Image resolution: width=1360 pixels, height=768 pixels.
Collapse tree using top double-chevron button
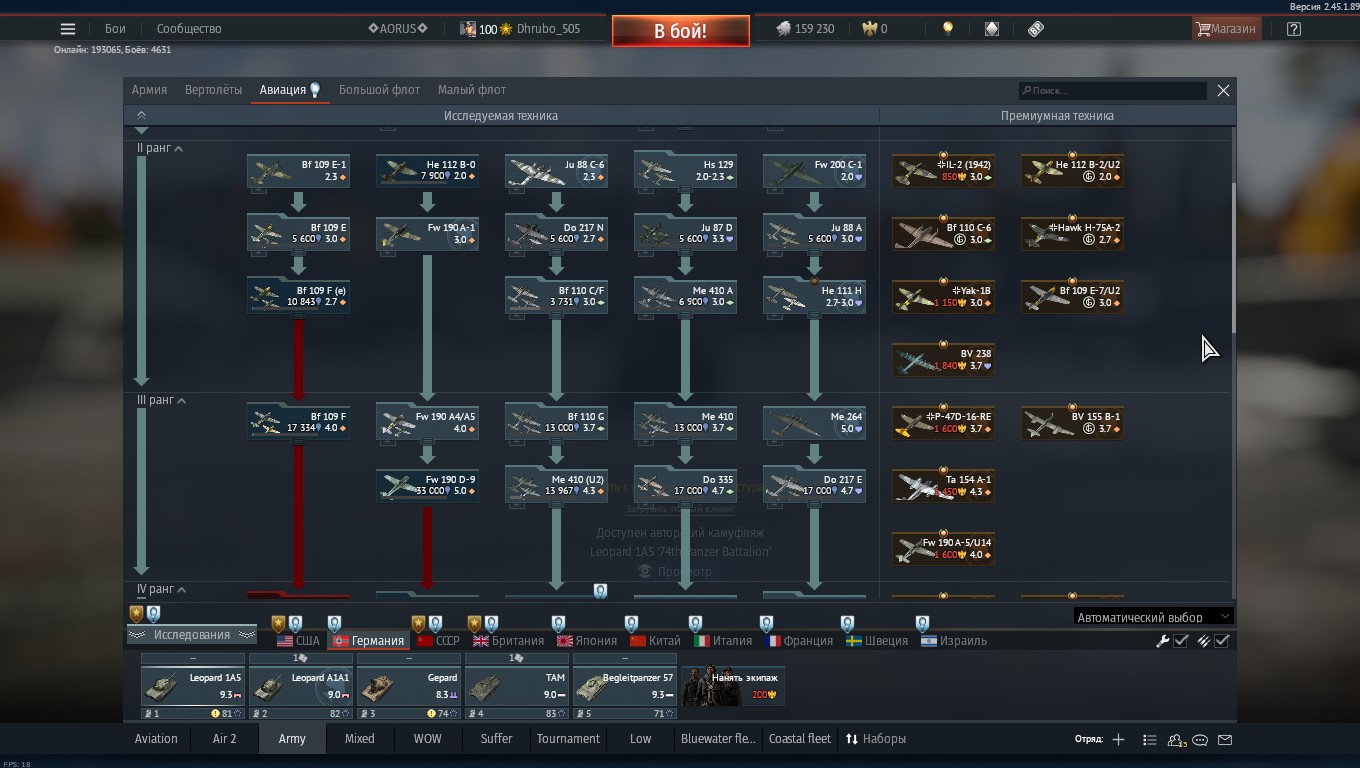(x=141, y=116)
